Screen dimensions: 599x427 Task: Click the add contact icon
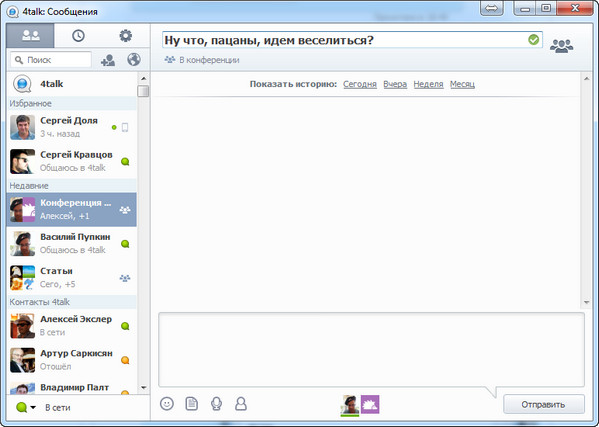pos(108,60)
